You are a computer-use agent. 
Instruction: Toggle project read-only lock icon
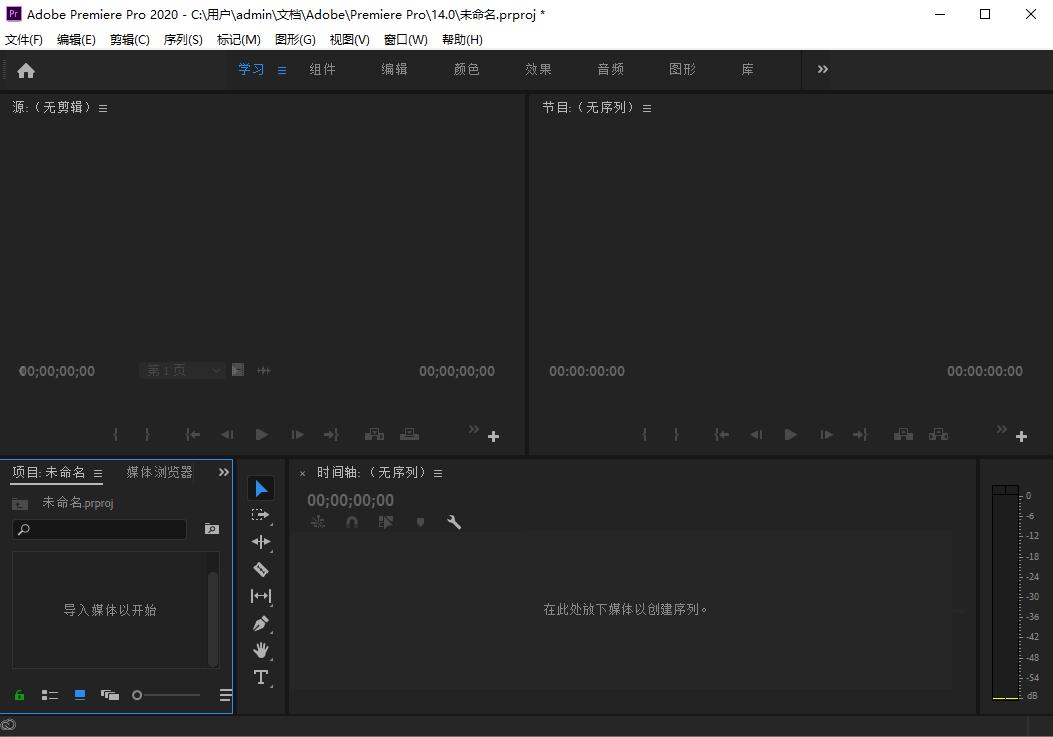pyautogui.click(x=19, y=695)
